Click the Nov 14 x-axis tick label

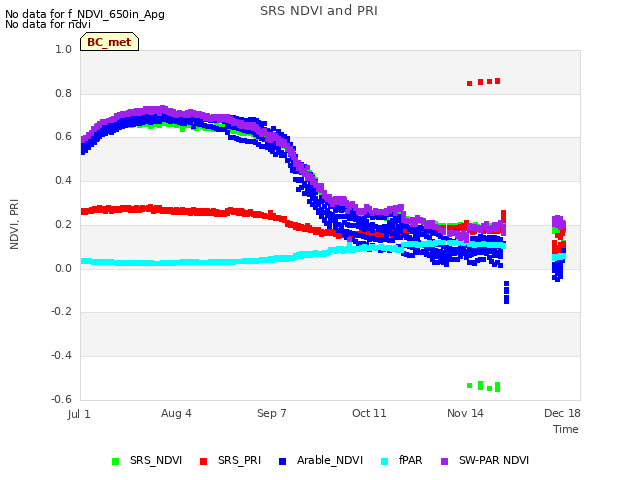pyautogui.click(x=465, y=413)
